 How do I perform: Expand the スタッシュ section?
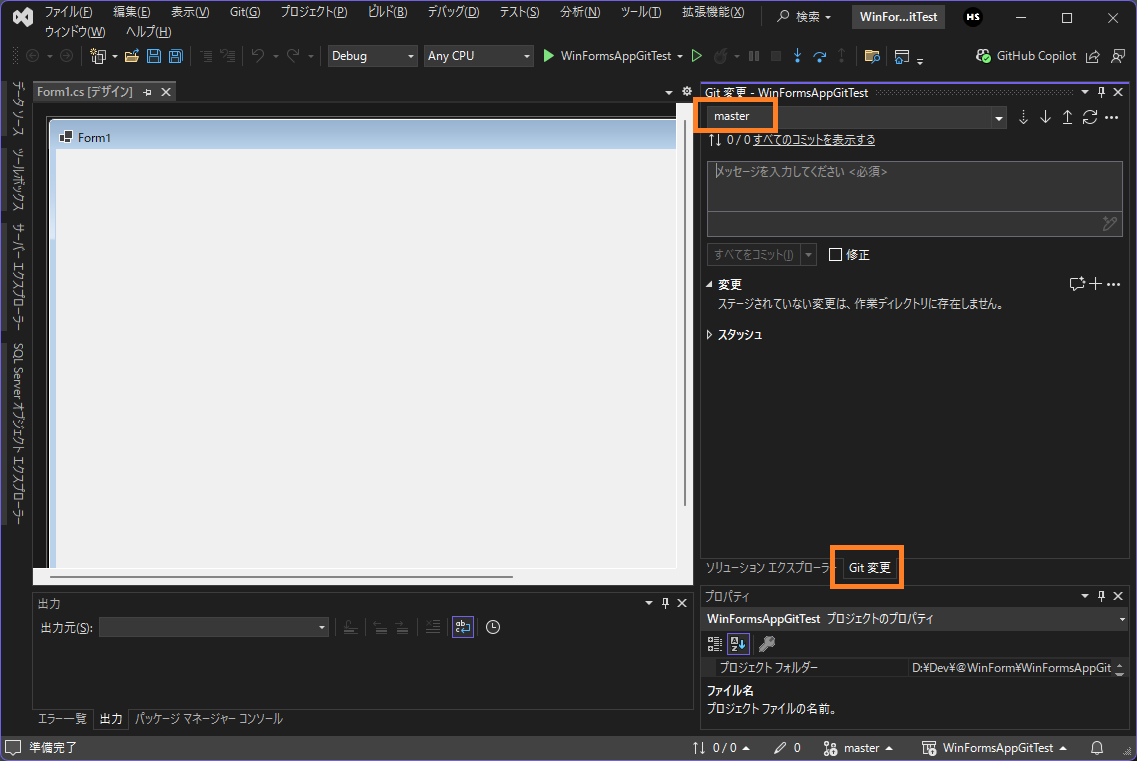[x=710, y=336]
